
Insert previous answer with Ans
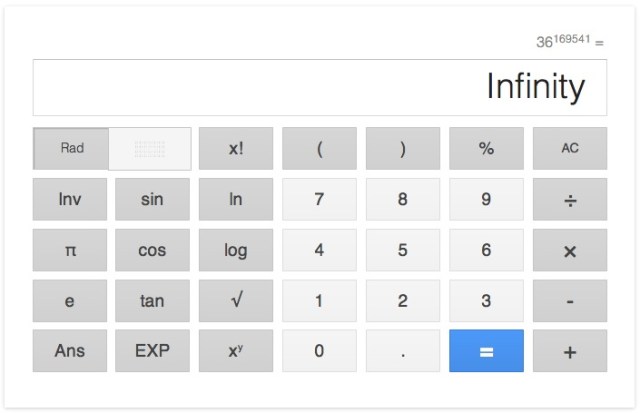tap(70, 351)
